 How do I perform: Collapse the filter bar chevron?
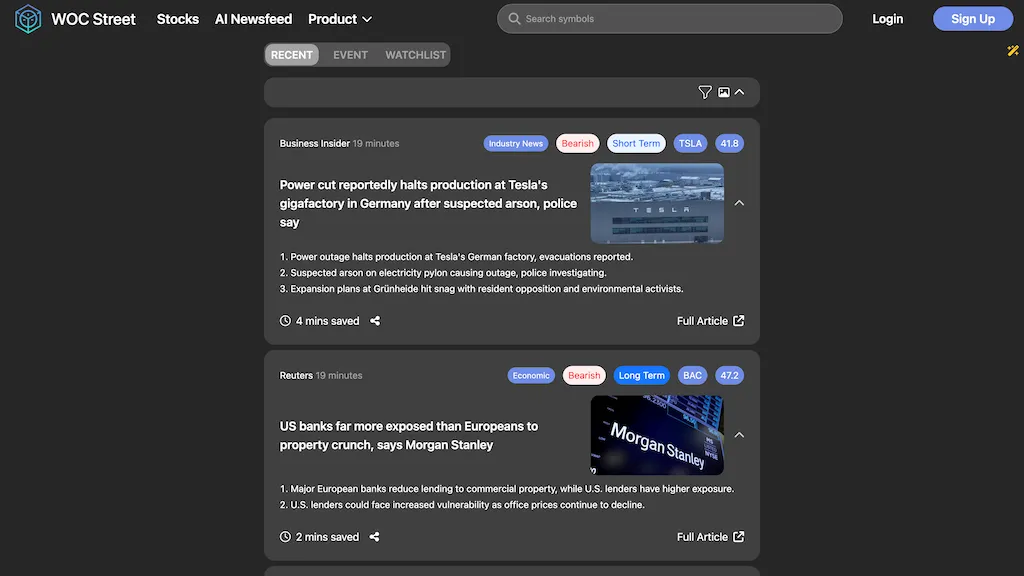click(740, 92)
